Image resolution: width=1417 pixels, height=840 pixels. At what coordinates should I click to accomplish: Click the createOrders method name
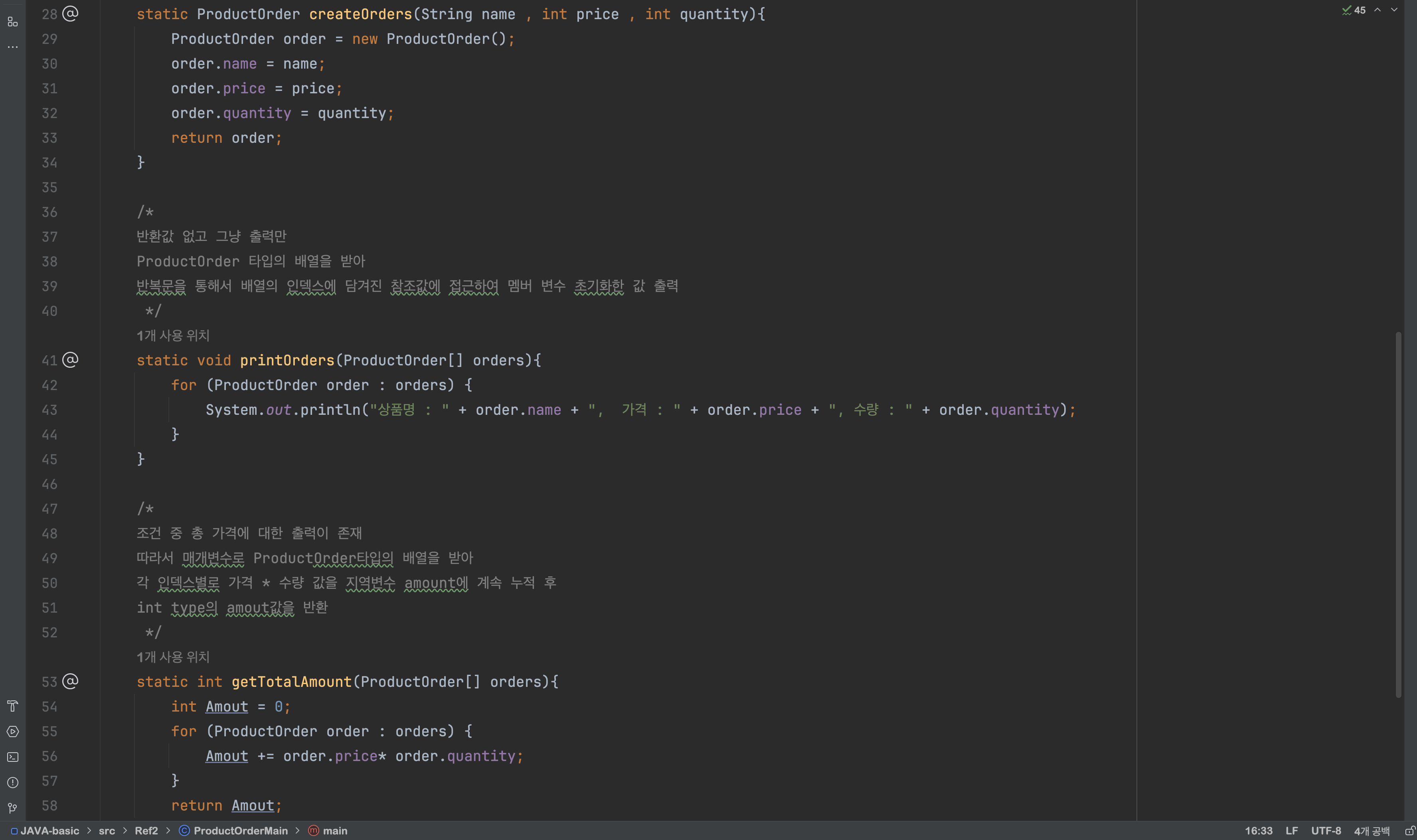(x=361, y=14)
